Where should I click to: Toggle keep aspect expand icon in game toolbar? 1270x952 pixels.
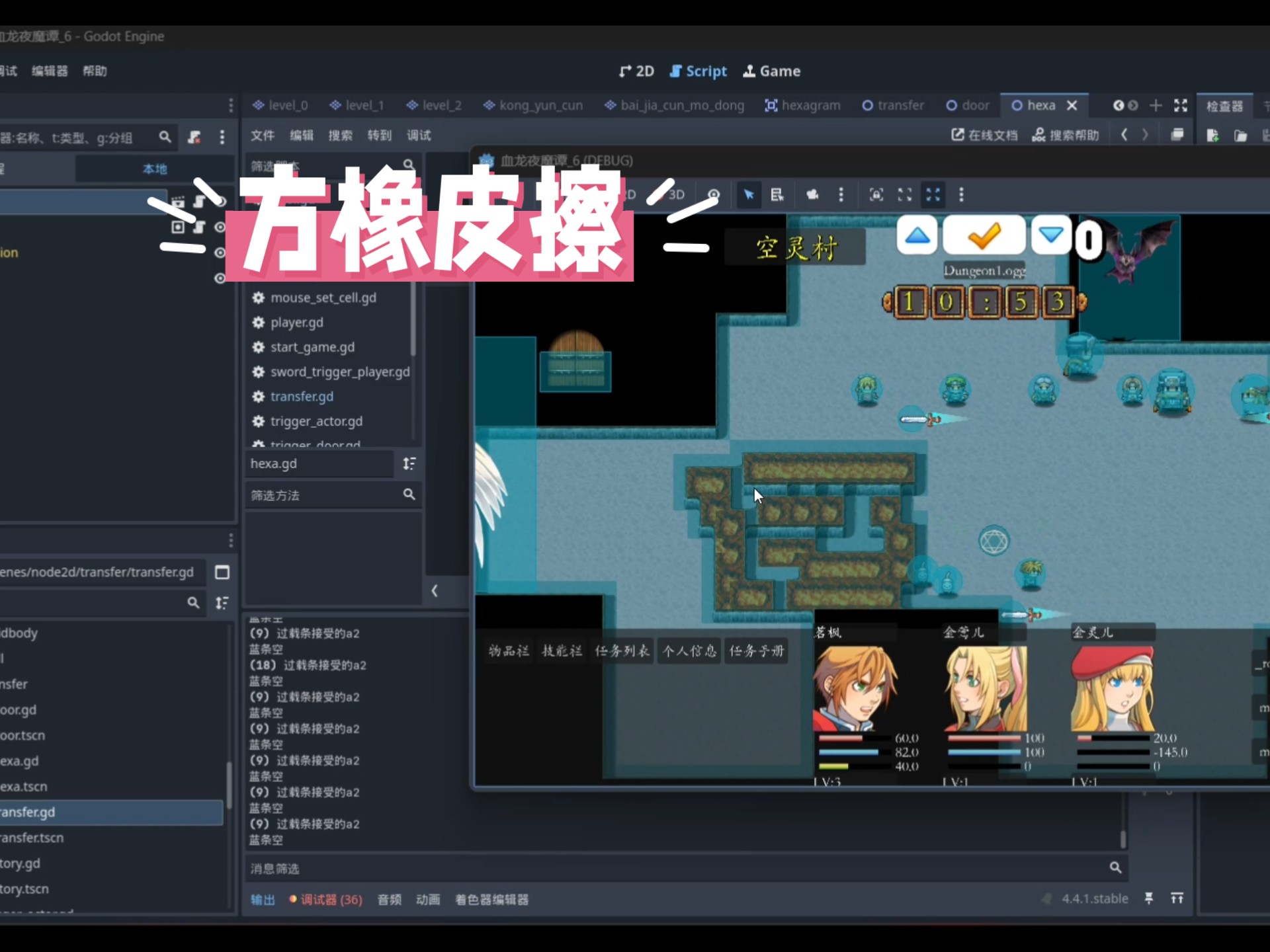click(904, 194)
